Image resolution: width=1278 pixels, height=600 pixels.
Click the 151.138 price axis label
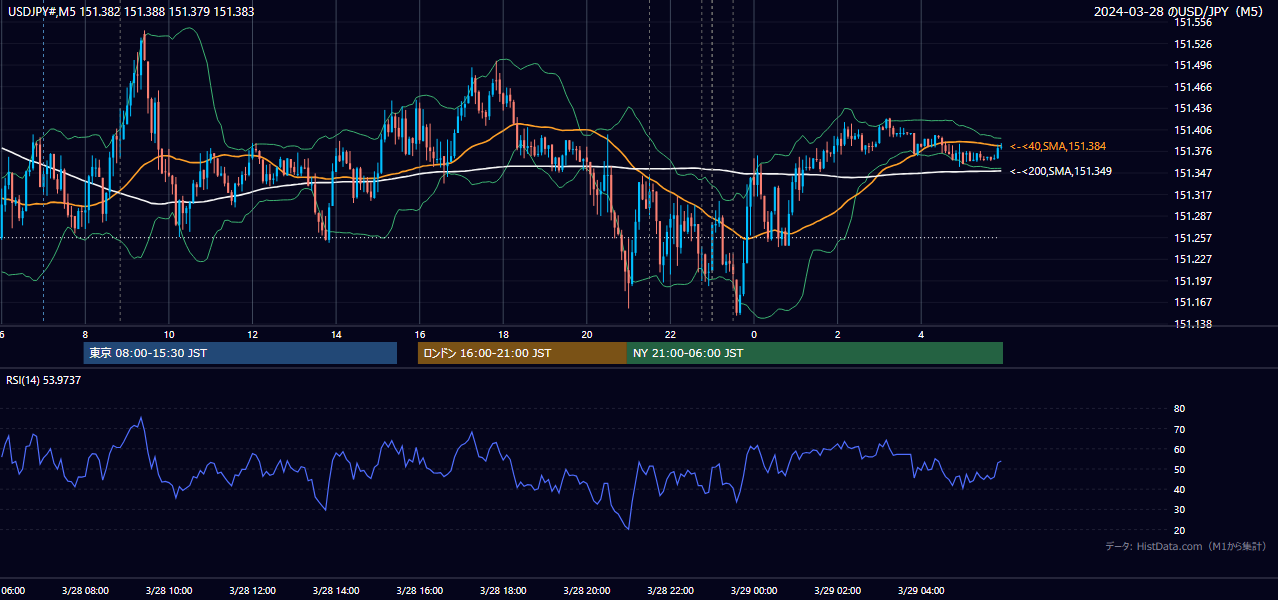[1193, 324]
